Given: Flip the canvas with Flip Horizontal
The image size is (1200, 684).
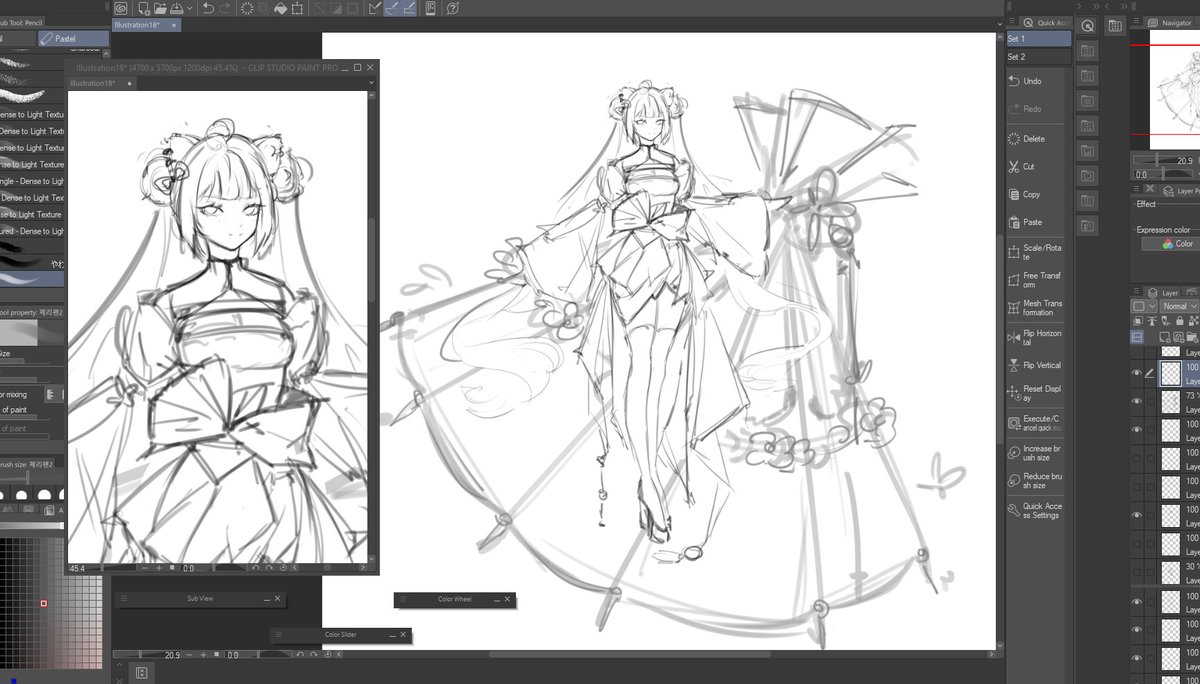Looking at the screenshot, I should pos(1036,337).
